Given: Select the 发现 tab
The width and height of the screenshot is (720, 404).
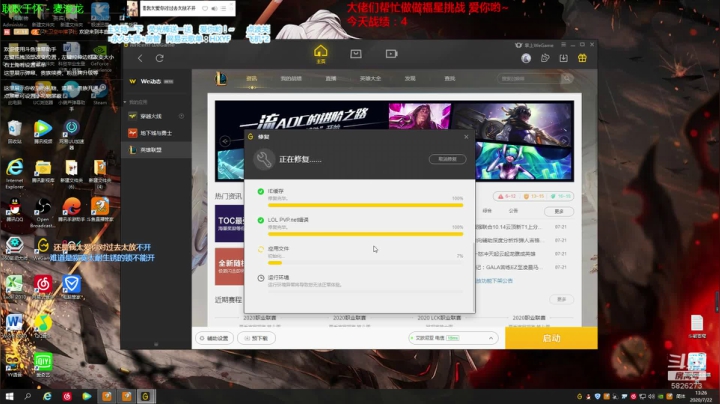Looking at the screenshot, I should (410, 79).
